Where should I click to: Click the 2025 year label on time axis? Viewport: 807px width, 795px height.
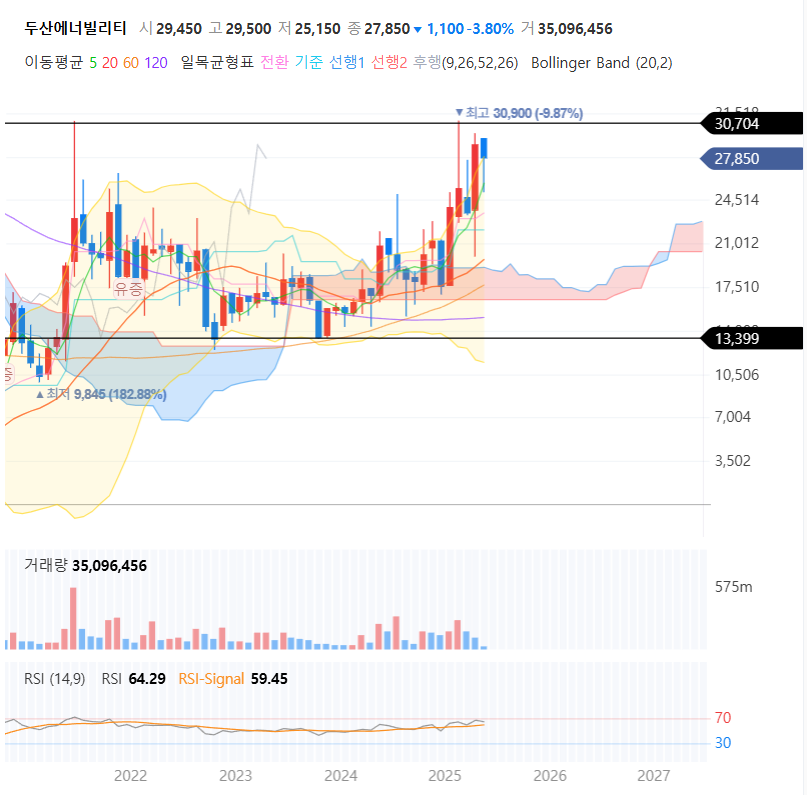(445, 775)
